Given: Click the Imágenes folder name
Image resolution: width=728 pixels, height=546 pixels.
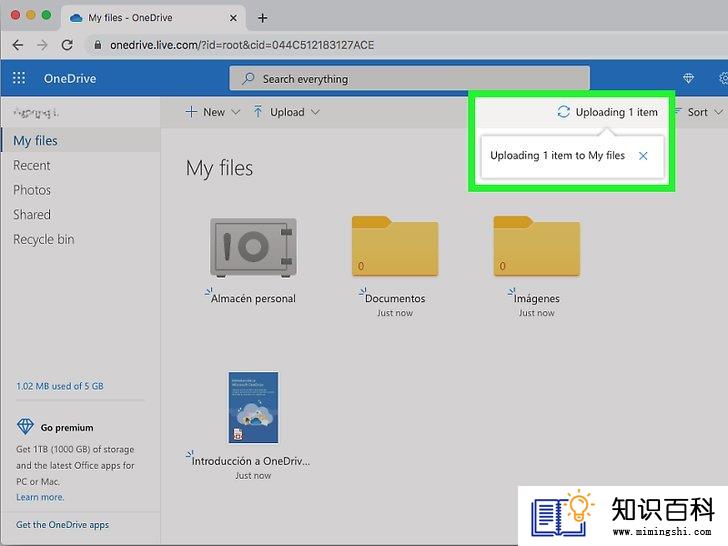Looking at the screenshot, I should (537, 299).
